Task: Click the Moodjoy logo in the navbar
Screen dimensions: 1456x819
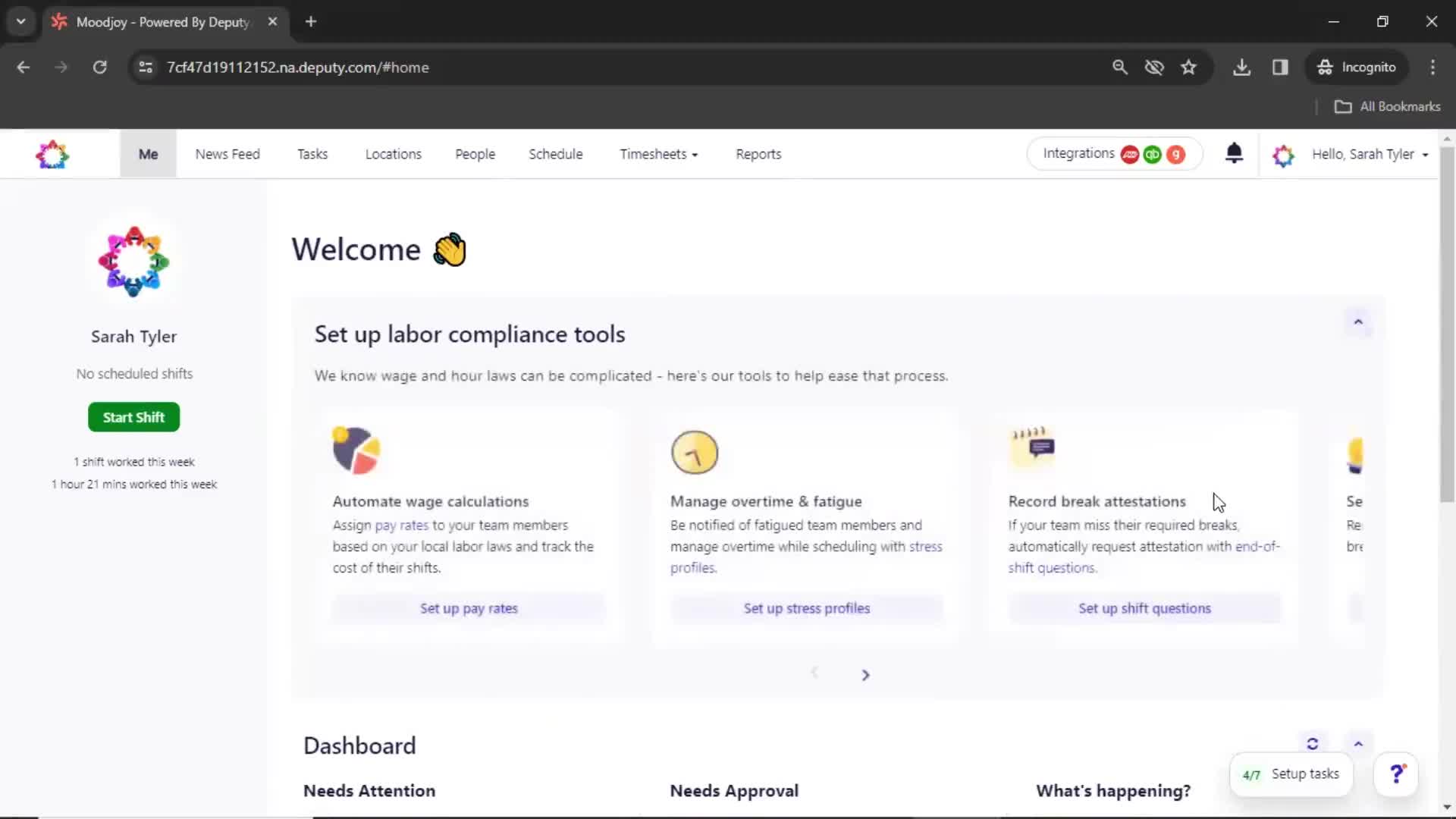Action: [x=52, y=155]
